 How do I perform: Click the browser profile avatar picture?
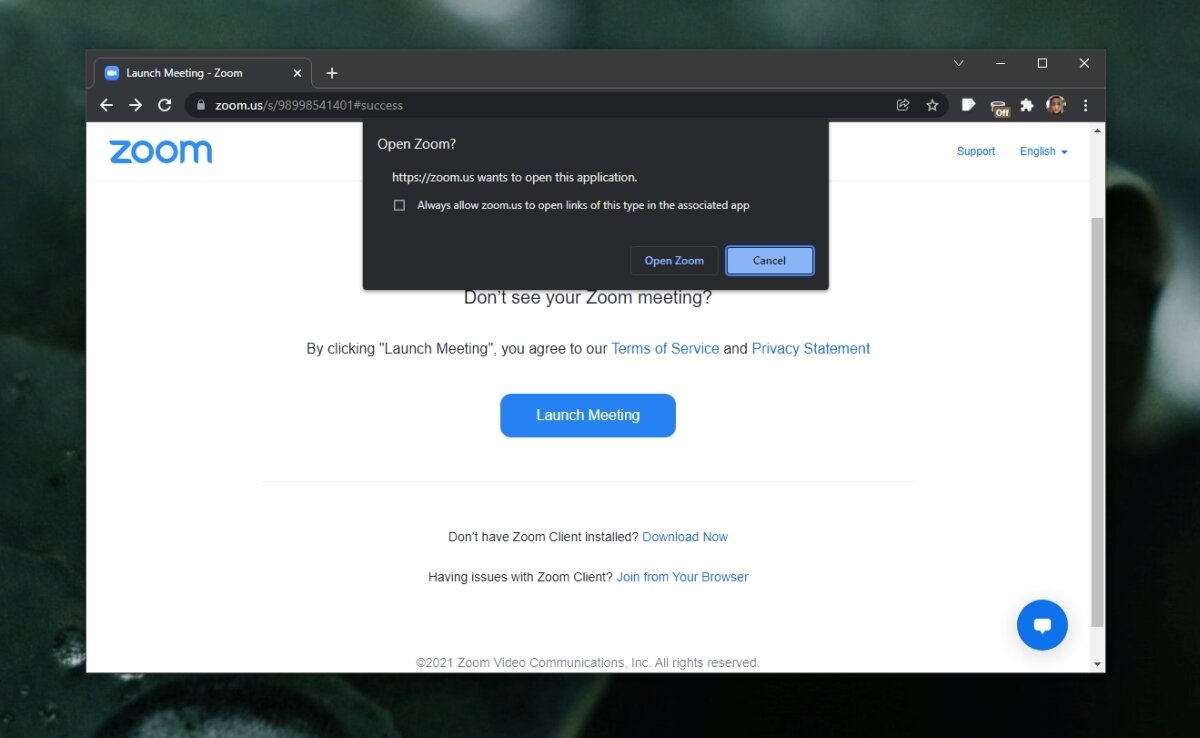pyautogui.click(x=1056, y=104)
